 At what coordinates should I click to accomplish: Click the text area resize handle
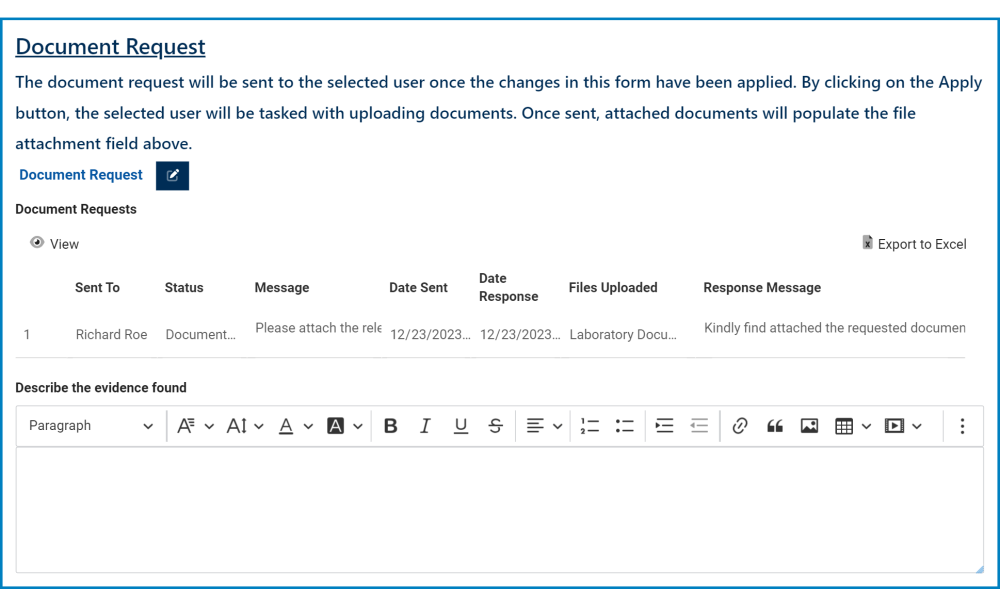(979, 568)
